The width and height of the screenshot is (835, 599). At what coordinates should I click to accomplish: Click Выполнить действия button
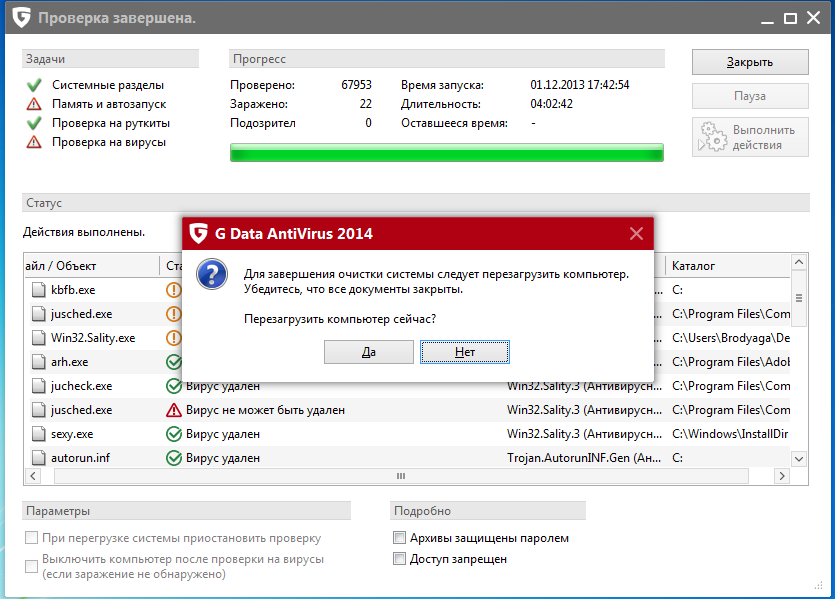point(750,137)
